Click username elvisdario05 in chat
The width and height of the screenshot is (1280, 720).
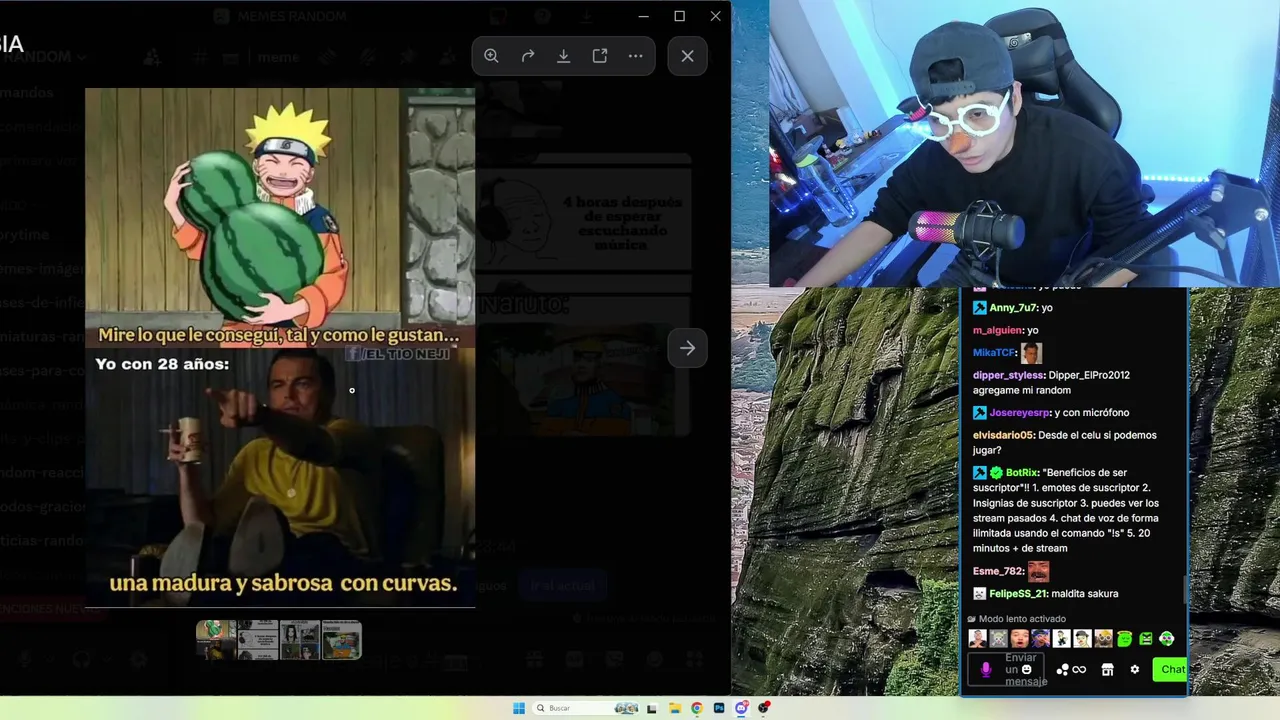[x=1003, y=435]
